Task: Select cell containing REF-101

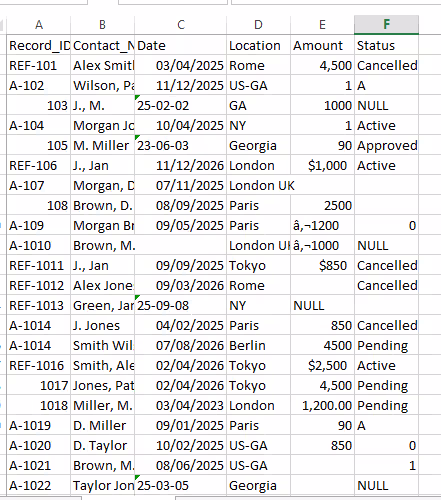Action: tap(39, 65)
